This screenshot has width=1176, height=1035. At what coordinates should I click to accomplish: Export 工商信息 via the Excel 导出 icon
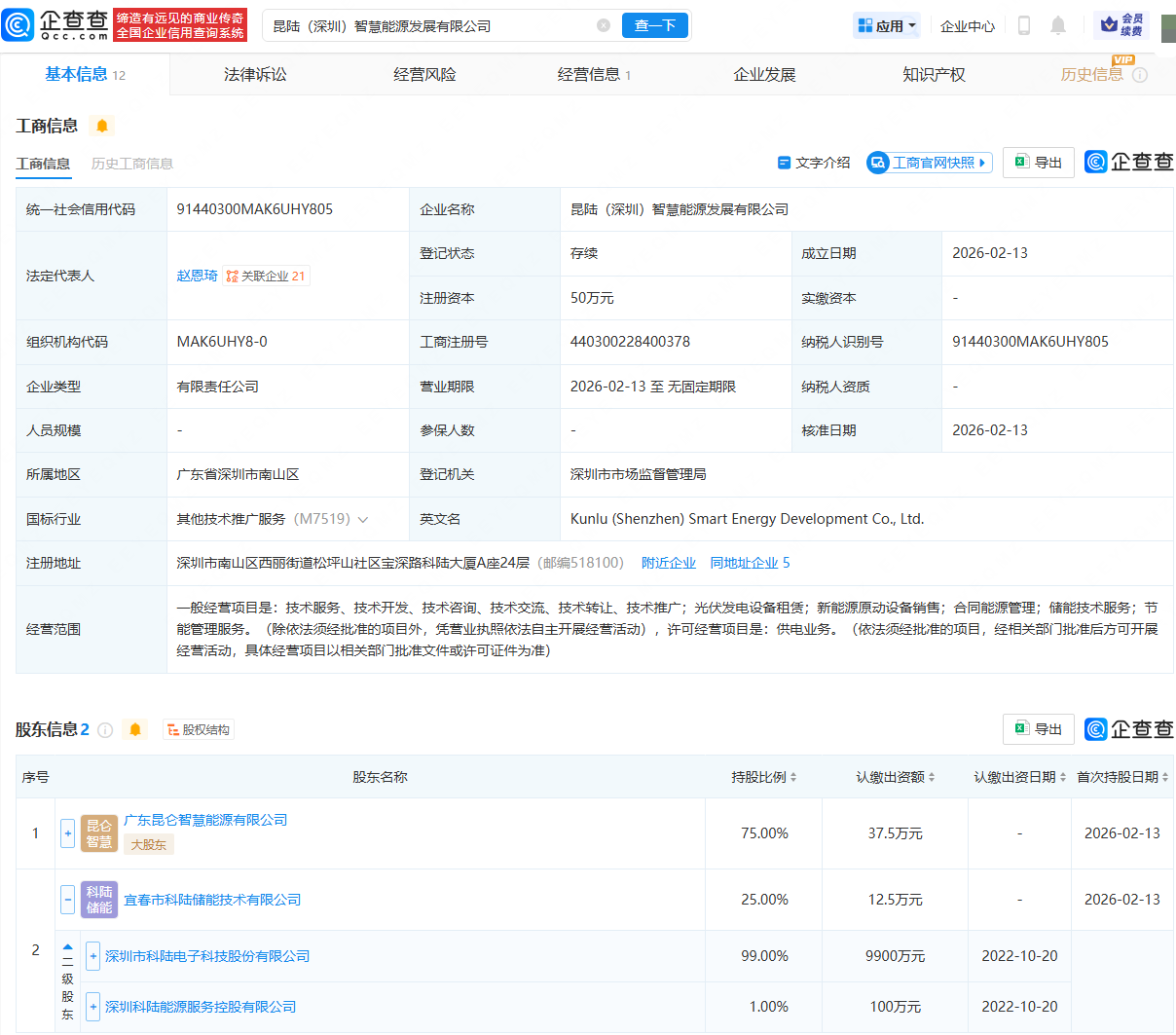1038,163
